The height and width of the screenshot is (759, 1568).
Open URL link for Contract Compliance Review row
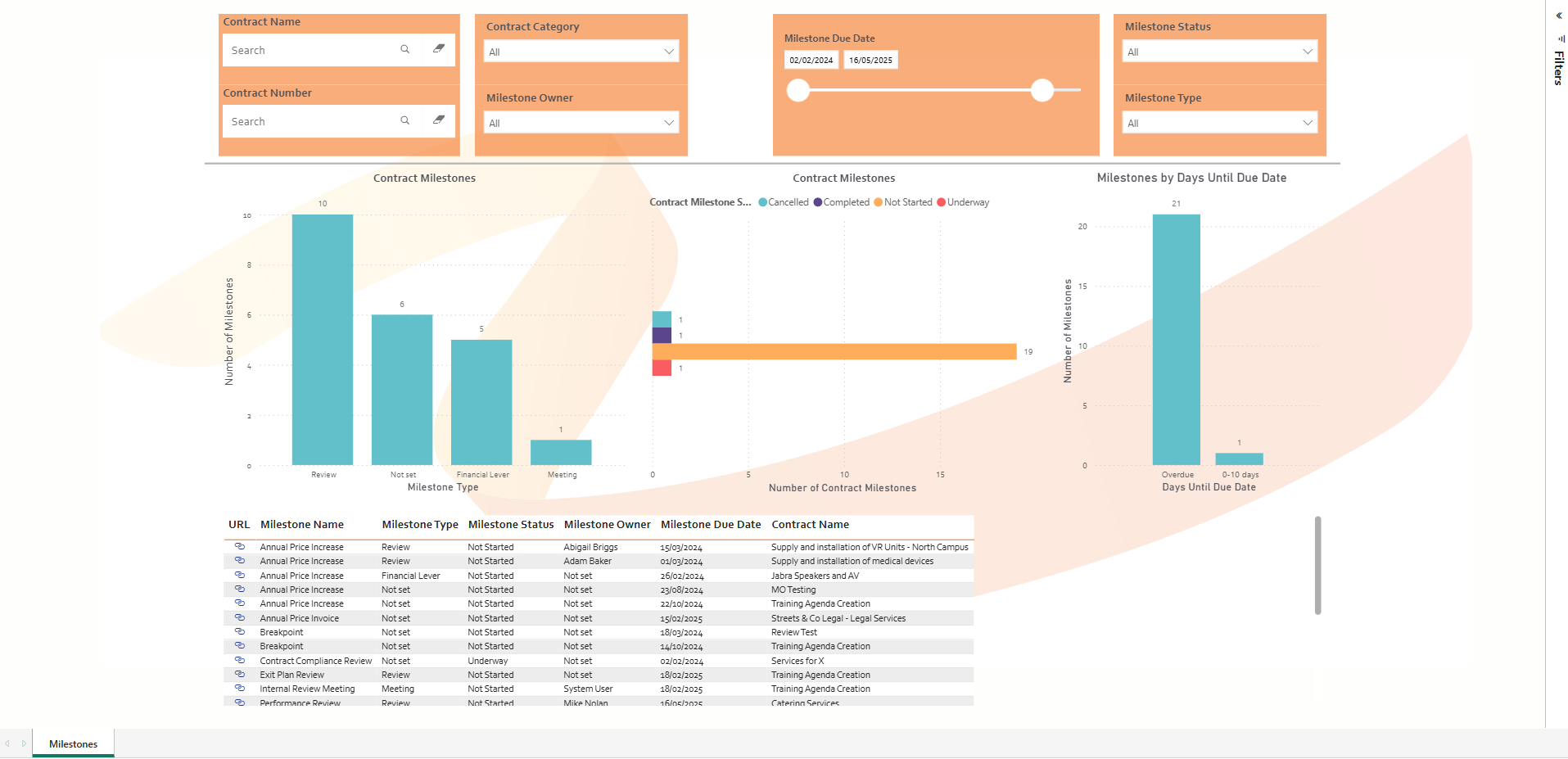pyautogui.click(x=240, y=660)
